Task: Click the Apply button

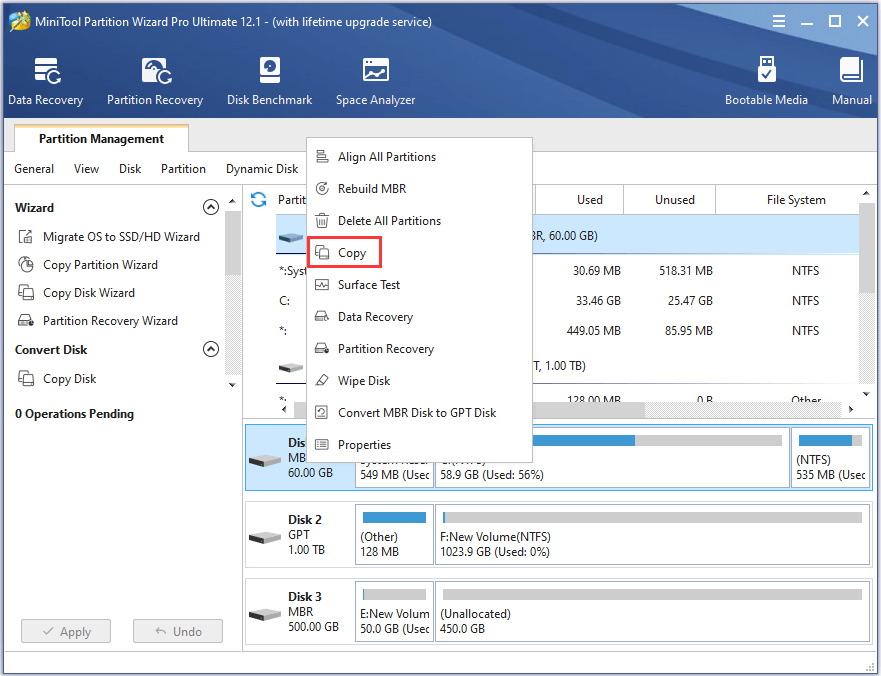Action: [66, 631]
